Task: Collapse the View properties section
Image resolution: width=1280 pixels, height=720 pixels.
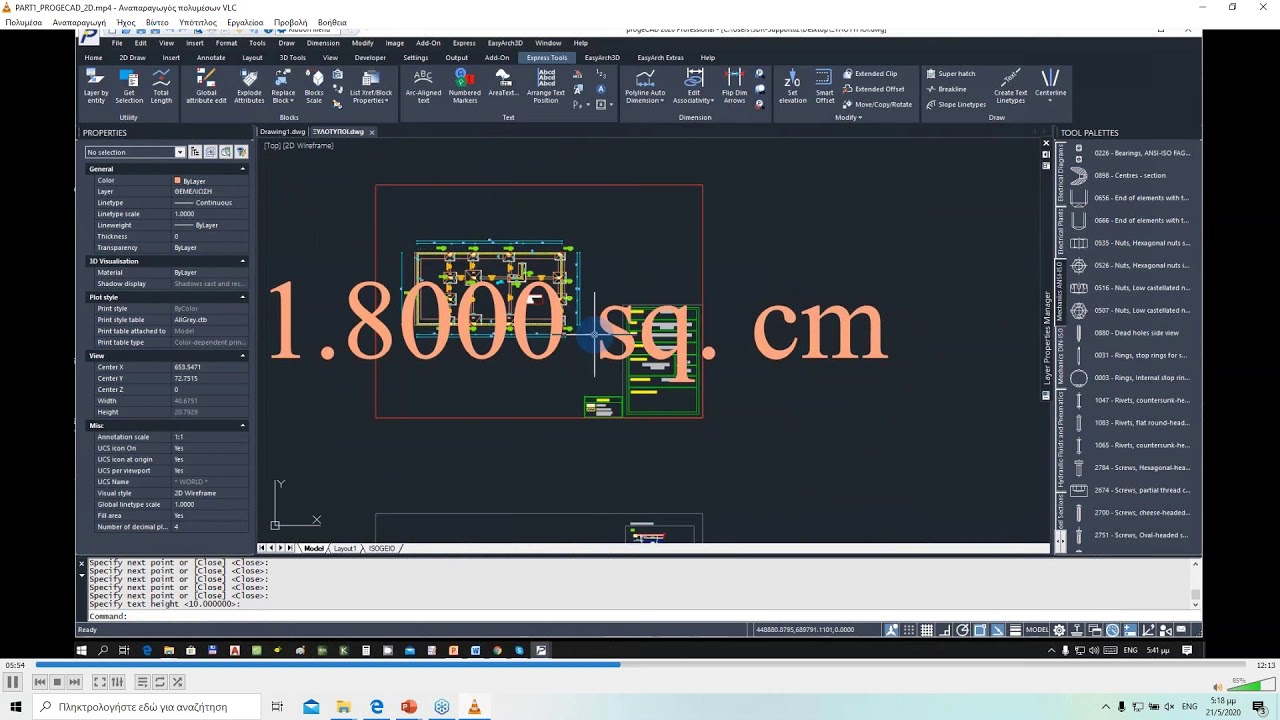Action: click(243, 356)
